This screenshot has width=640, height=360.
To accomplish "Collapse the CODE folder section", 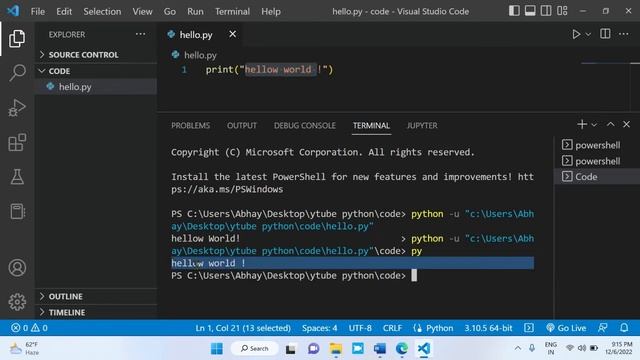I will 96,71.
